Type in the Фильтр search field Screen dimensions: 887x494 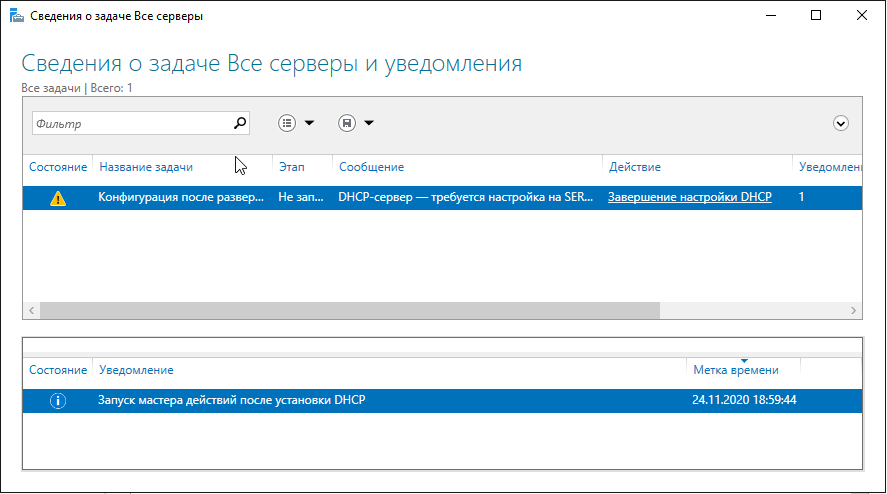pos(130,123)
